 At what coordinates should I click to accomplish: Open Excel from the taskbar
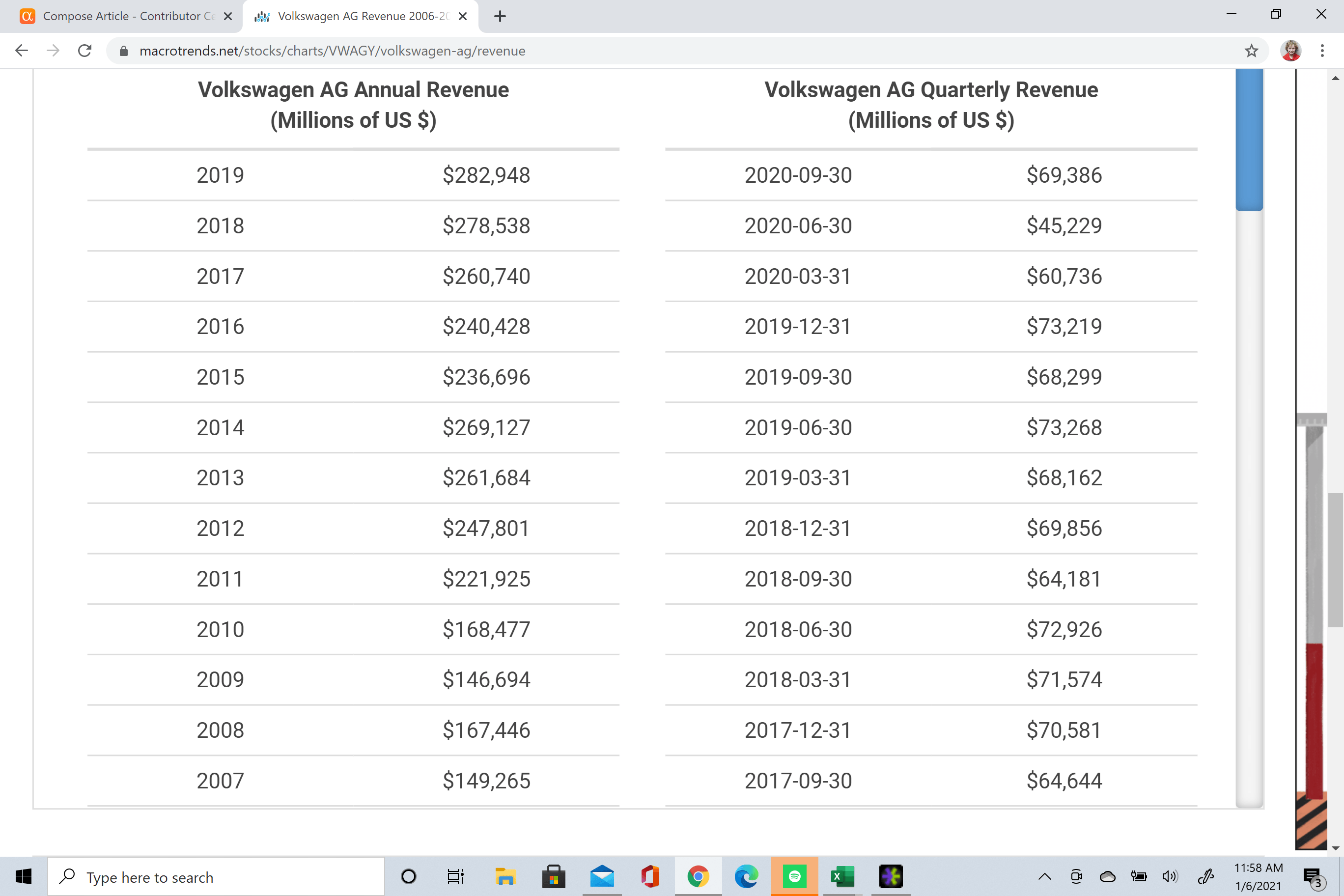click(842, 876)
